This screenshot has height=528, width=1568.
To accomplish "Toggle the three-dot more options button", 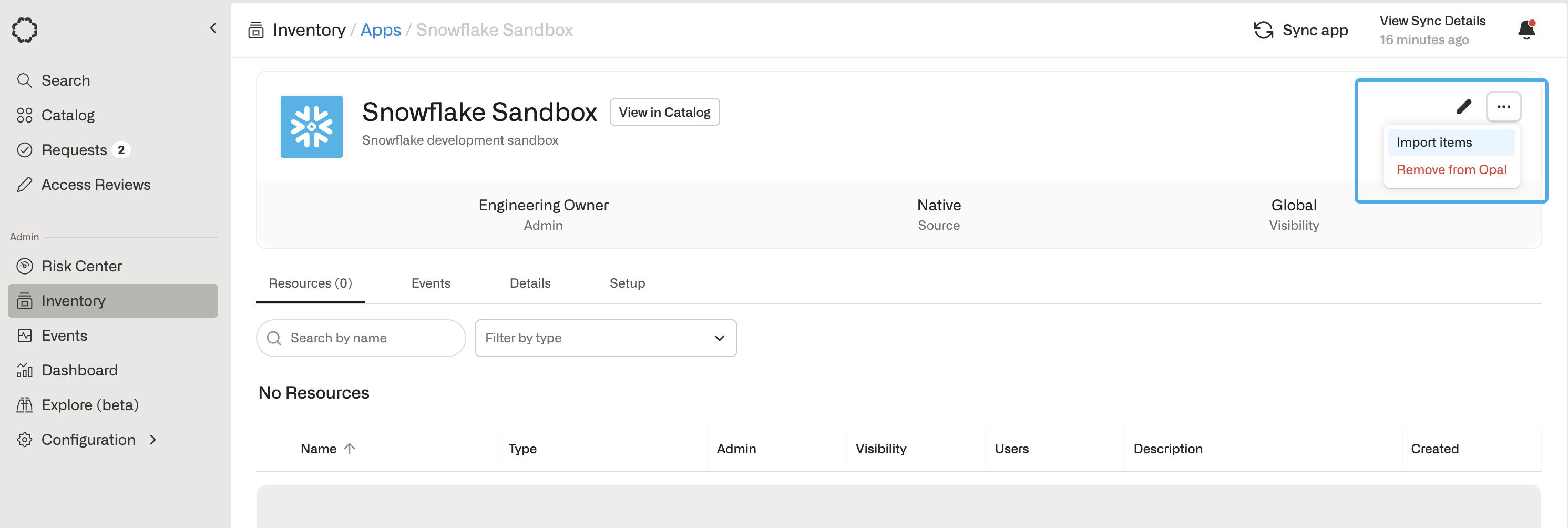I will (1503, 107).
